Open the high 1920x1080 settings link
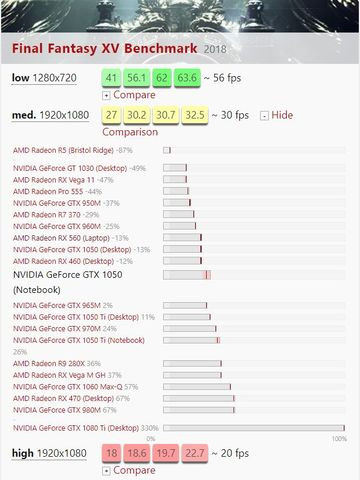360x480 pixels. click(49, 453)
